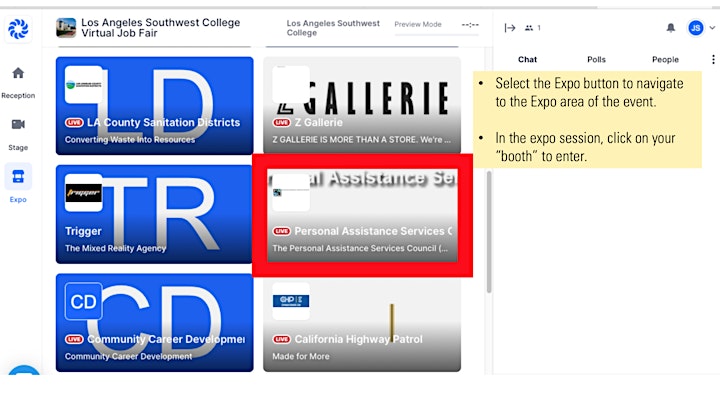This screenshot has height=405, width=720.
Task: Select the Expo booth icon in sidebar
Action: point(18,176)
